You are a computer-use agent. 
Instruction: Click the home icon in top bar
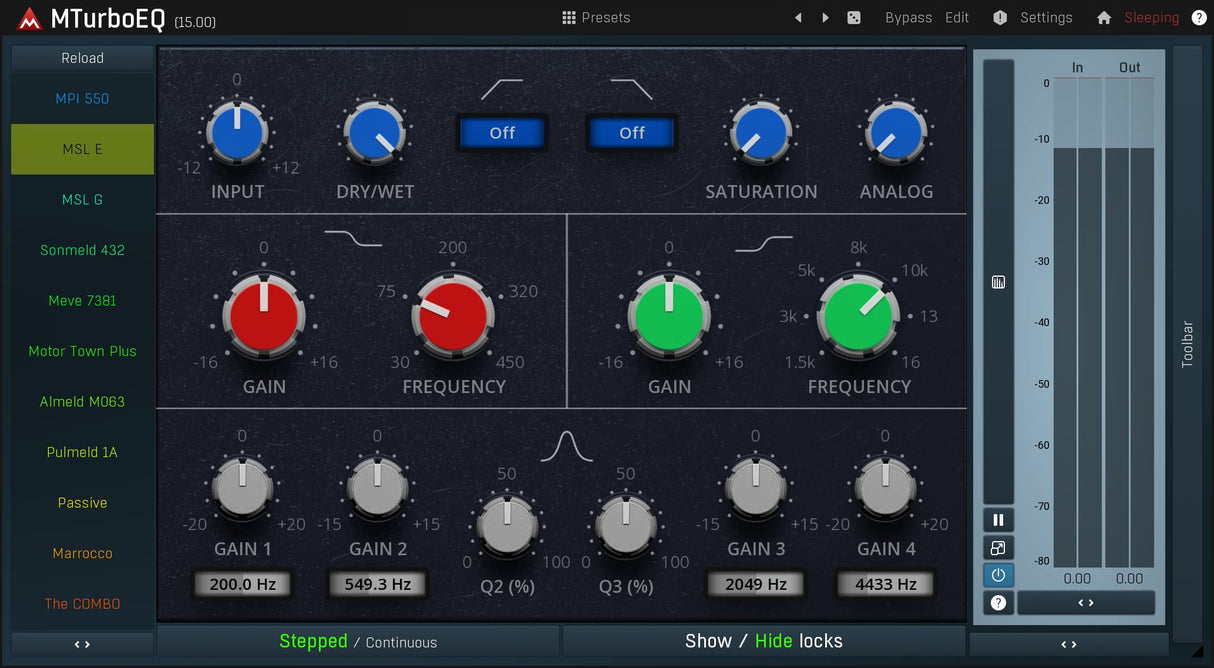click(1104, 18)
